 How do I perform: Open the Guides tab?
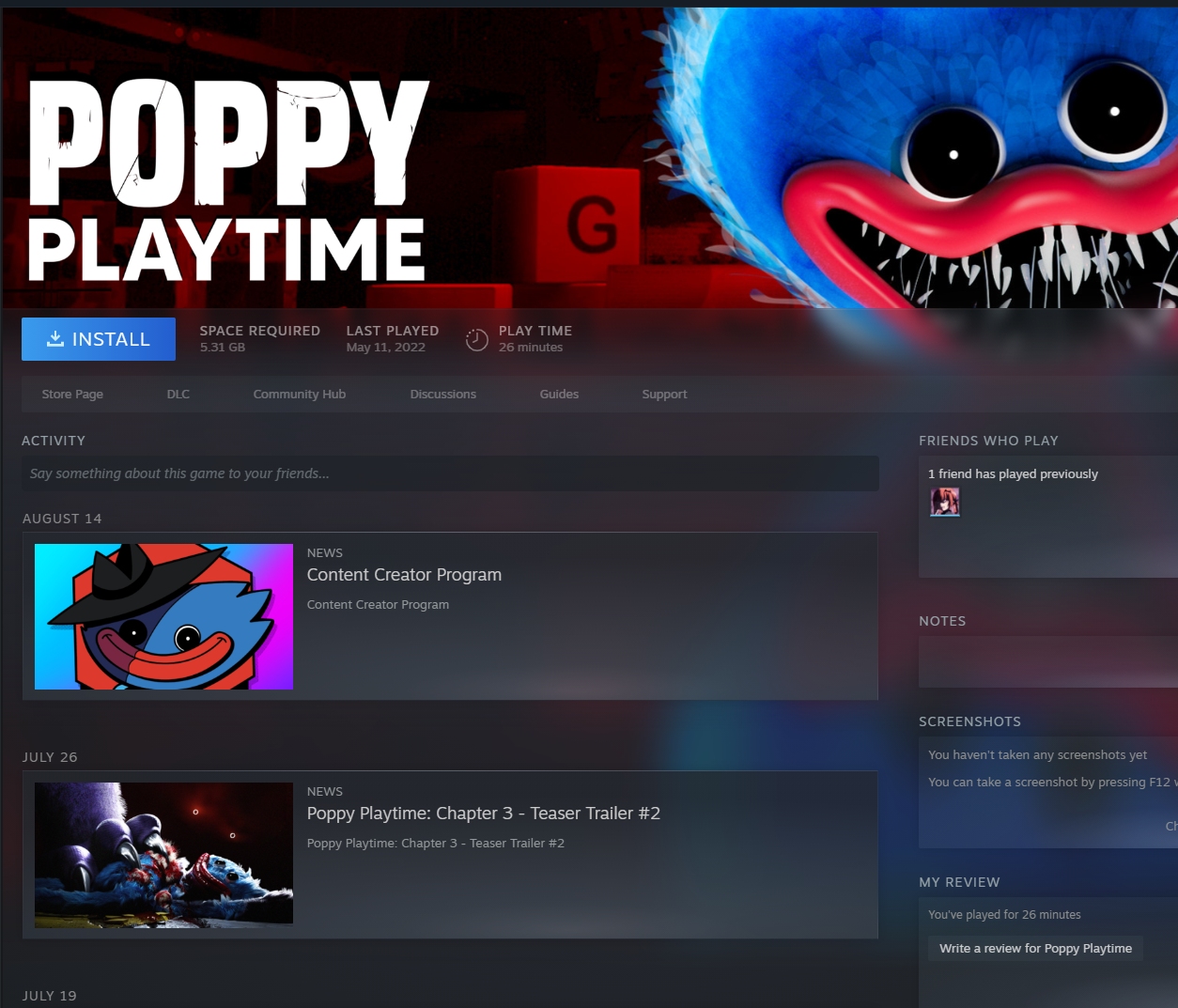(559, 395)
